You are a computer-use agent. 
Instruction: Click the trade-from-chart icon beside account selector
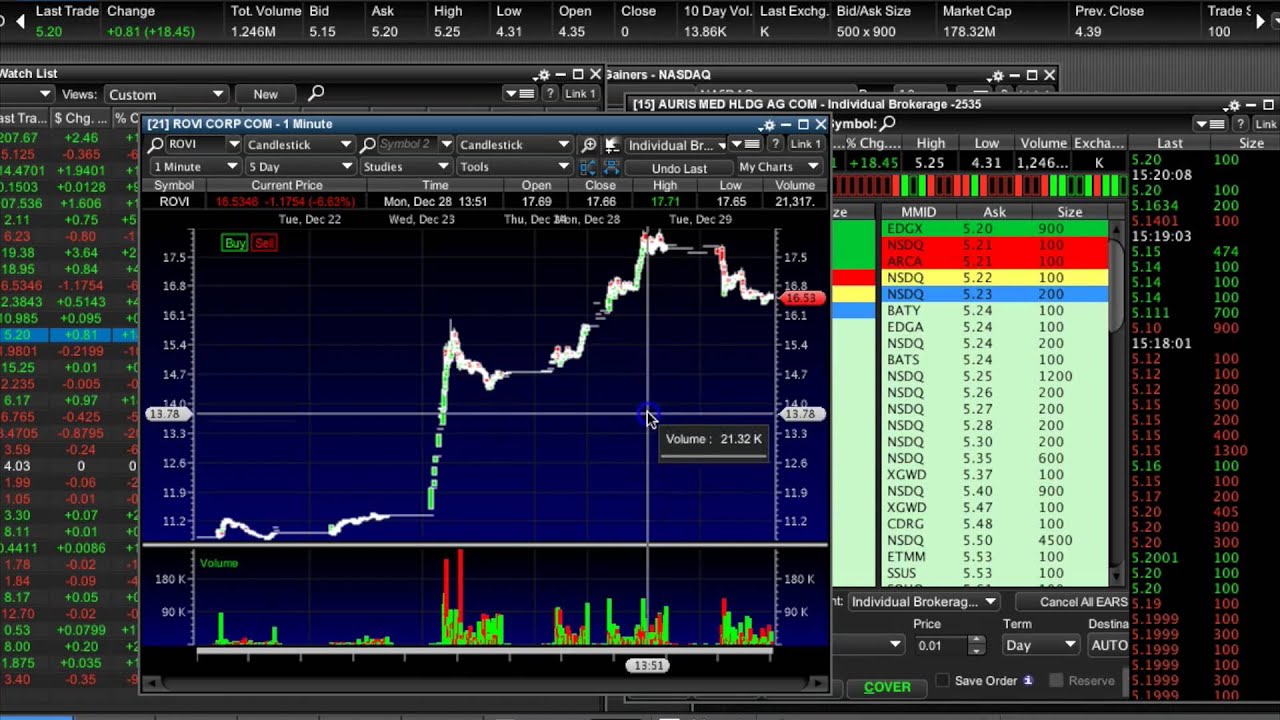point(612,145)
